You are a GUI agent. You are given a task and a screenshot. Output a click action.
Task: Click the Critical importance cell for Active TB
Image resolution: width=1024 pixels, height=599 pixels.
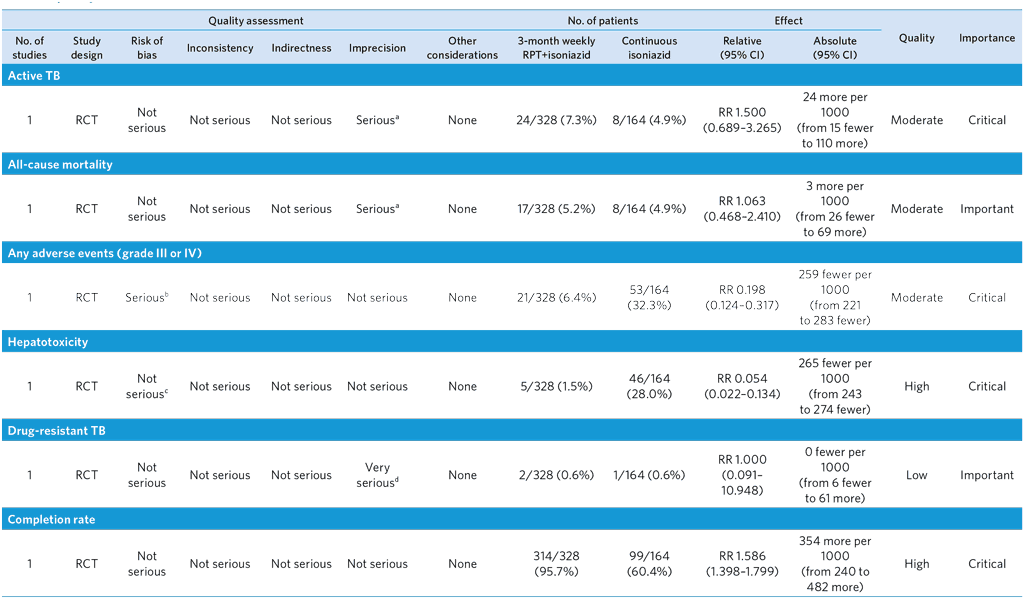[987, 119]
